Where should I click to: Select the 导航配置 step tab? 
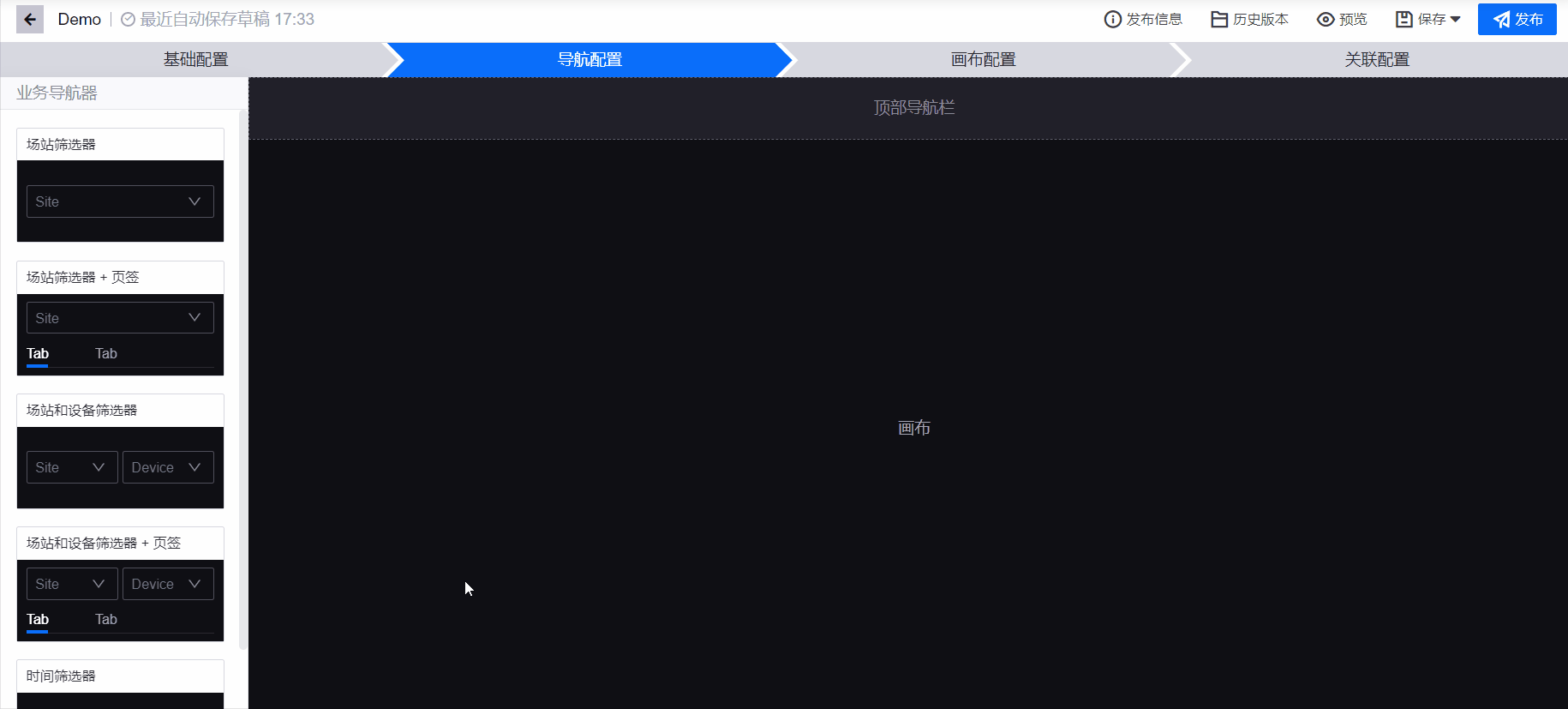(x=589, y=59)
